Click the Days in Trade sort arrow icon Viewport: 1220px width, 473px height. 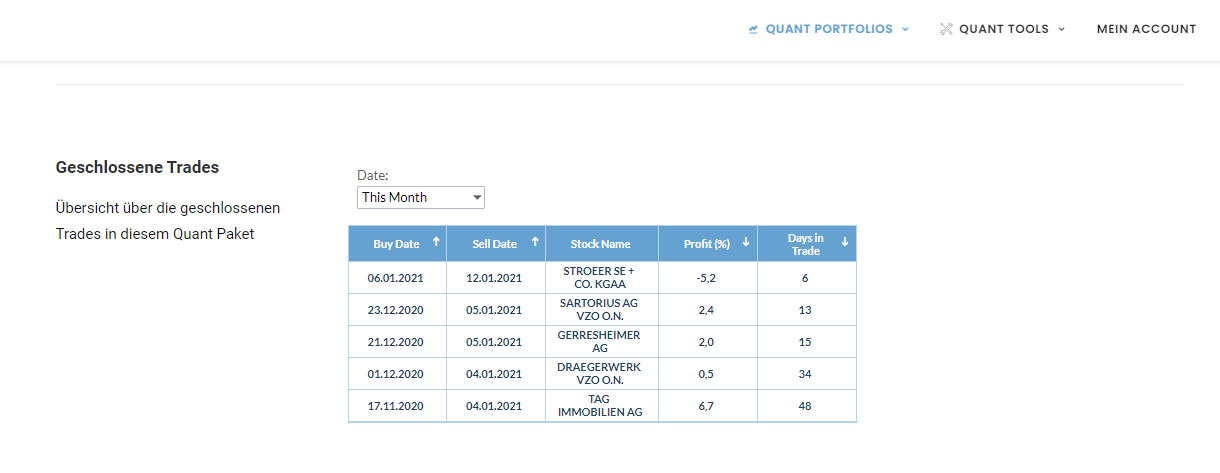click(845, 241)
